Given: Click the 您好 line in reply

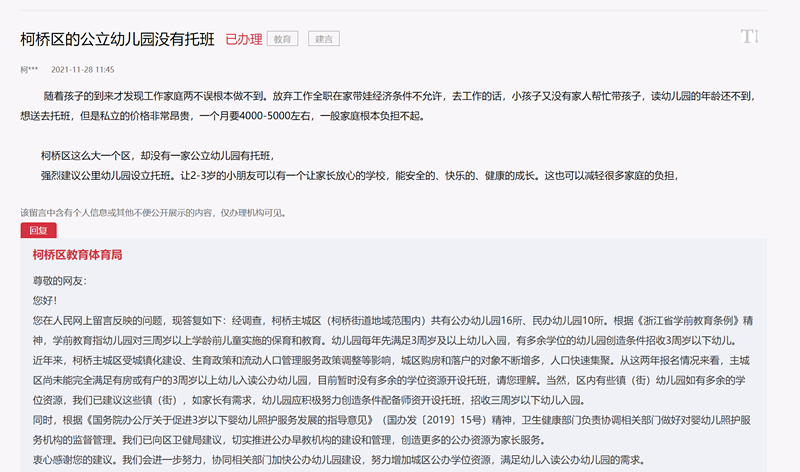Looking at the screenshot, I should [45, 300].
